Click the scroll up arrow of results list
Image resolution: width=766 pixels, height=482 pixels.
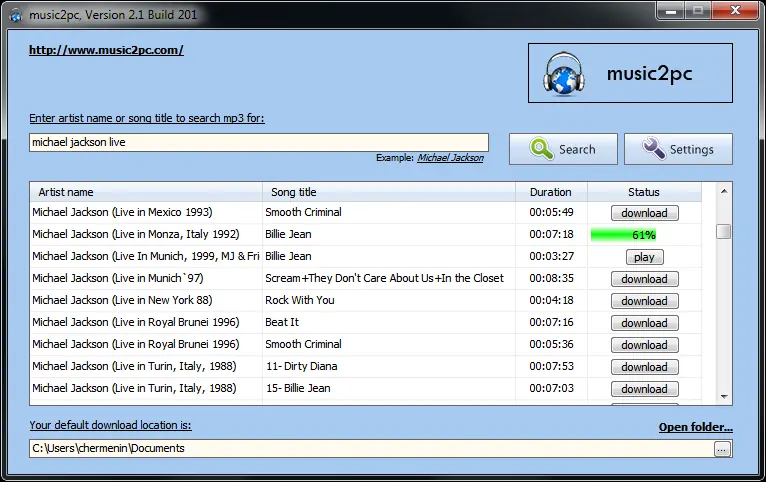724,191
